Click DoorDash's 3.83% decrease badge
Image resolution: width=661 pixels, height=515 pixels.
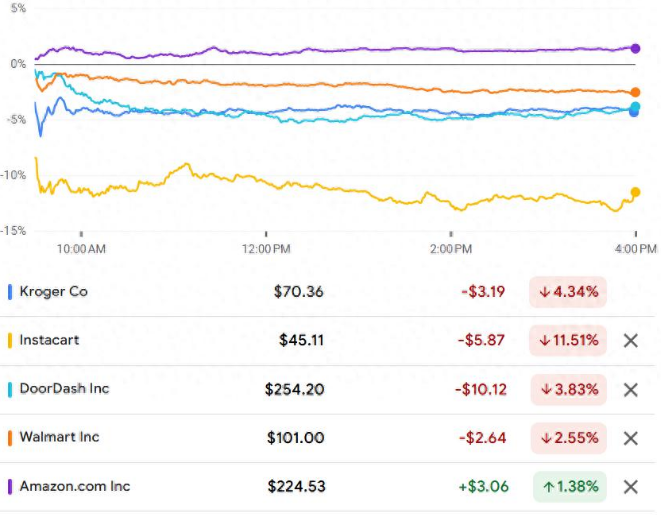click(x=568, y=389)
